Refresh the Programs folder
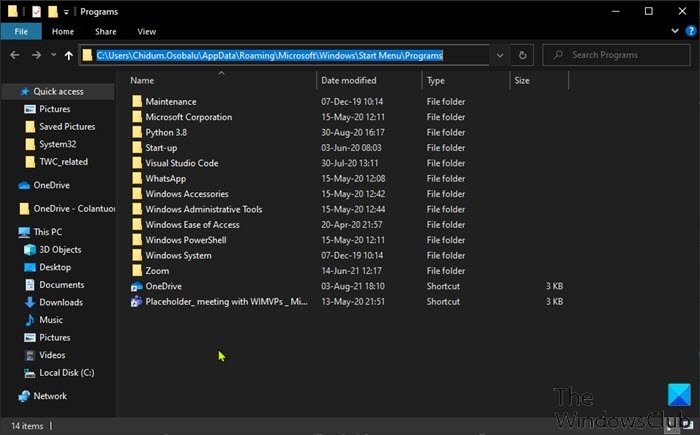 [522, 55]
